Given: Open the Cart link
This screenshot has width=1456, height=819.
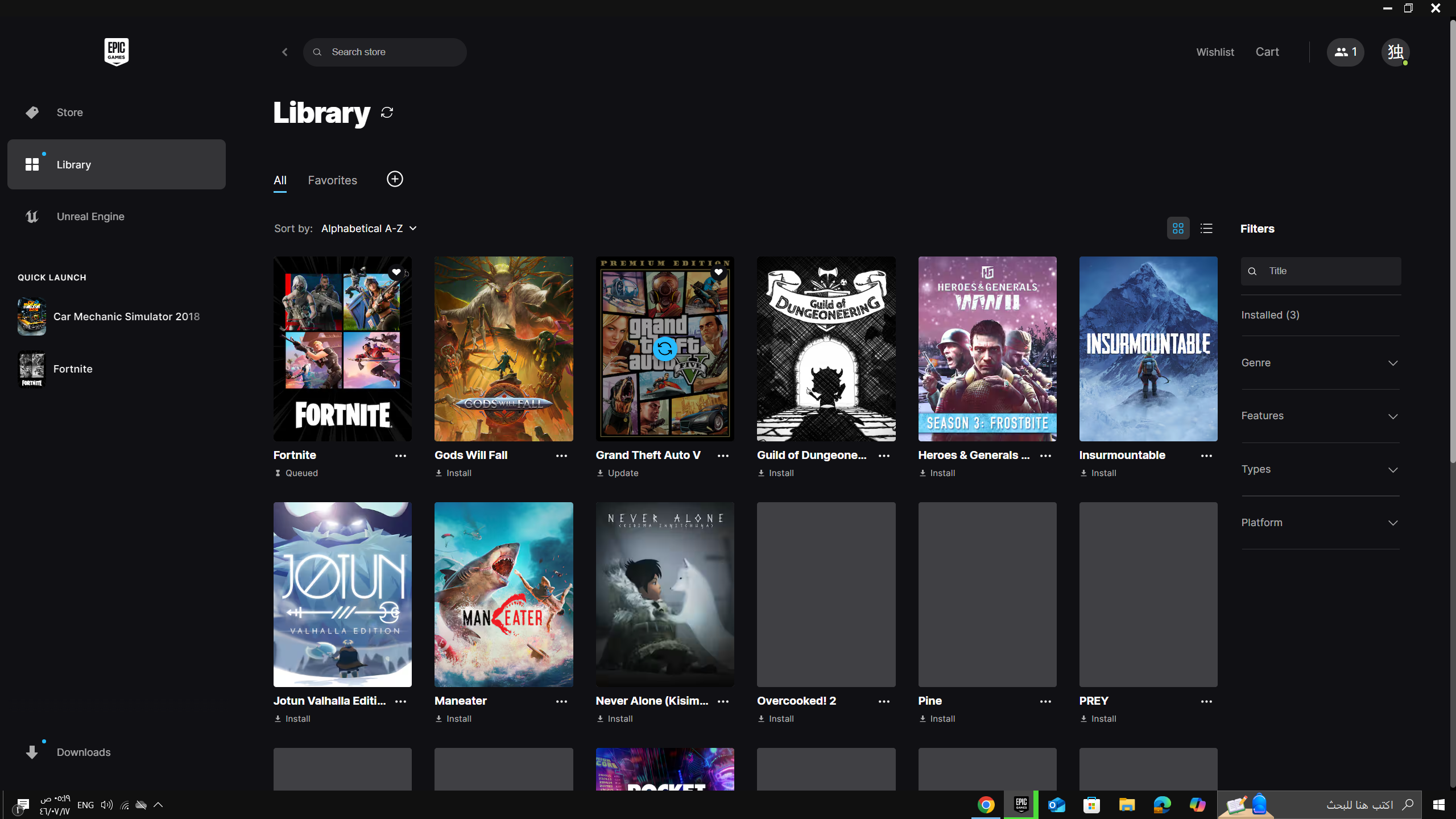Looking at the screenshot, I should pos(1267,52).
